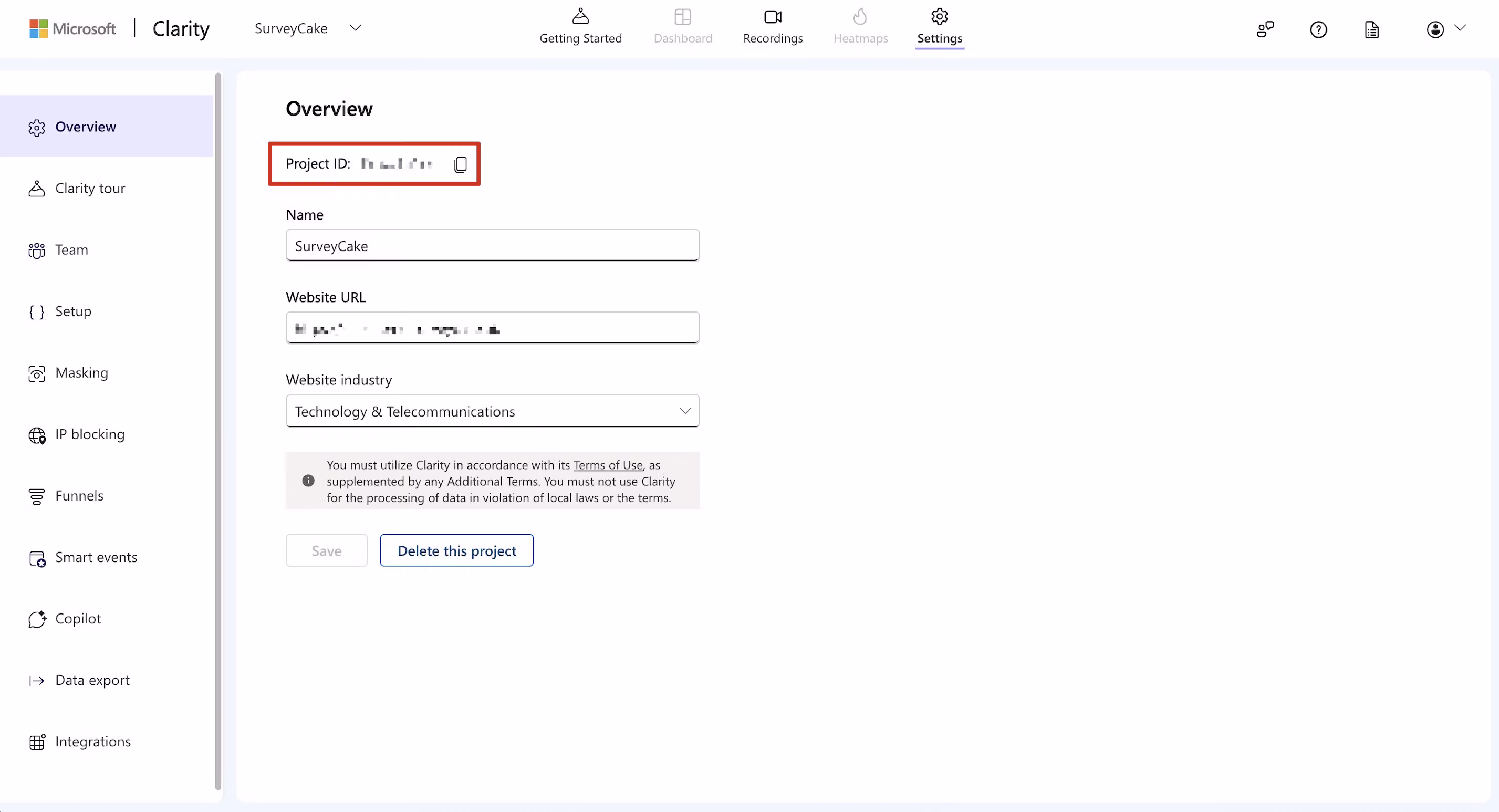Click the Smart events icon

(x=37, y=558)
